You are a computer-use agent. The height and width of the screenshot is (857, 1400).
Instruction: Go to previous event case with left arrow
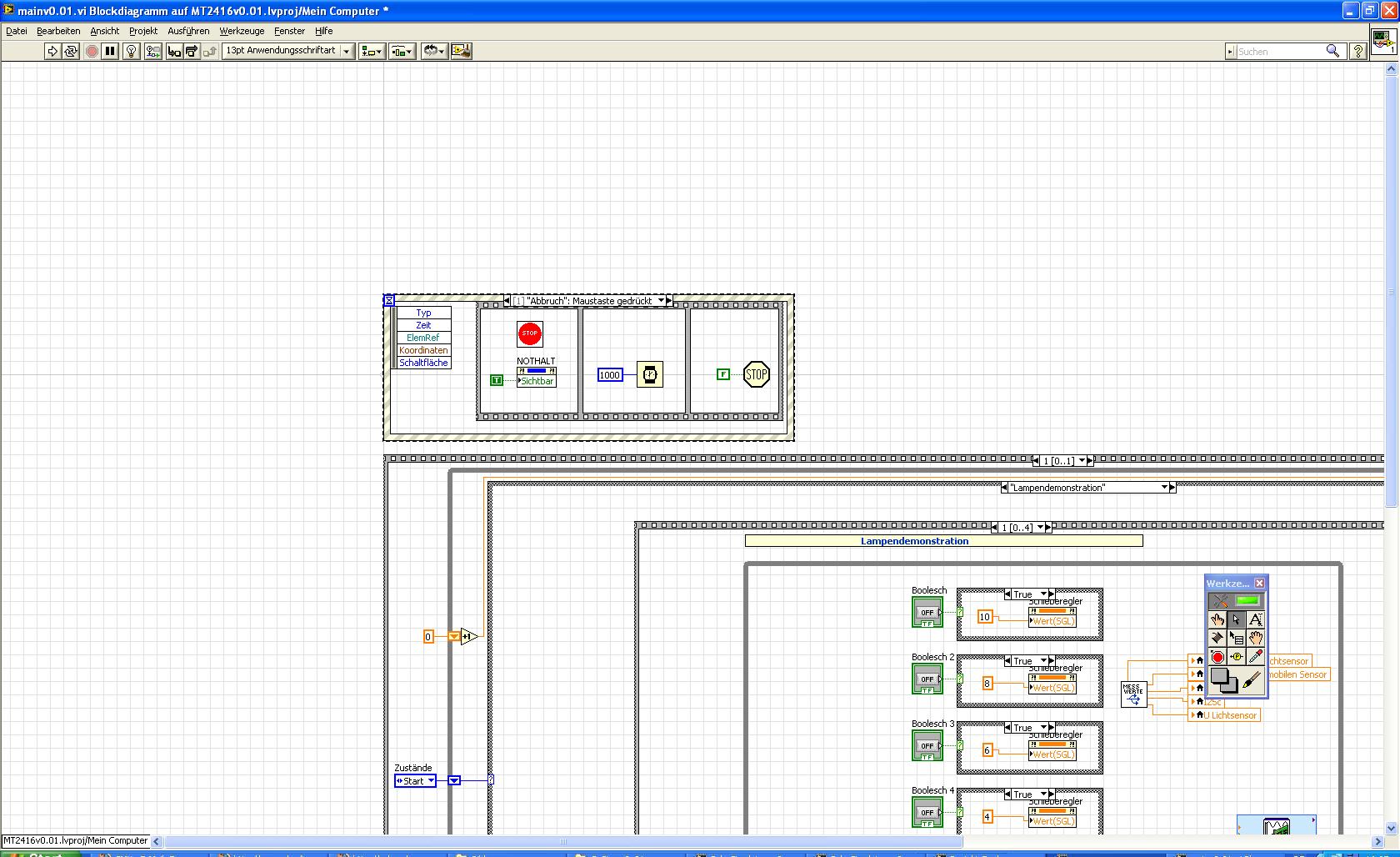pos(507,301)
